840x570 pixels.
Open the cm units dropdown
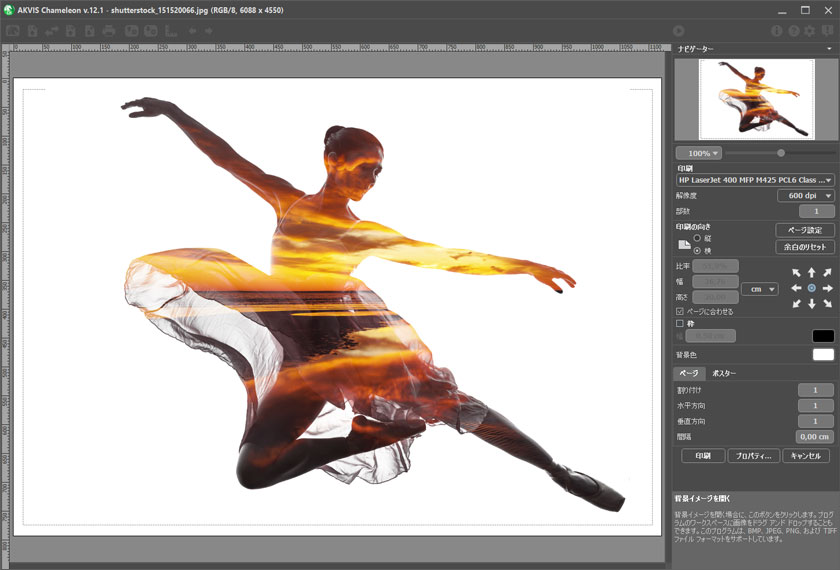click(760, 289)
